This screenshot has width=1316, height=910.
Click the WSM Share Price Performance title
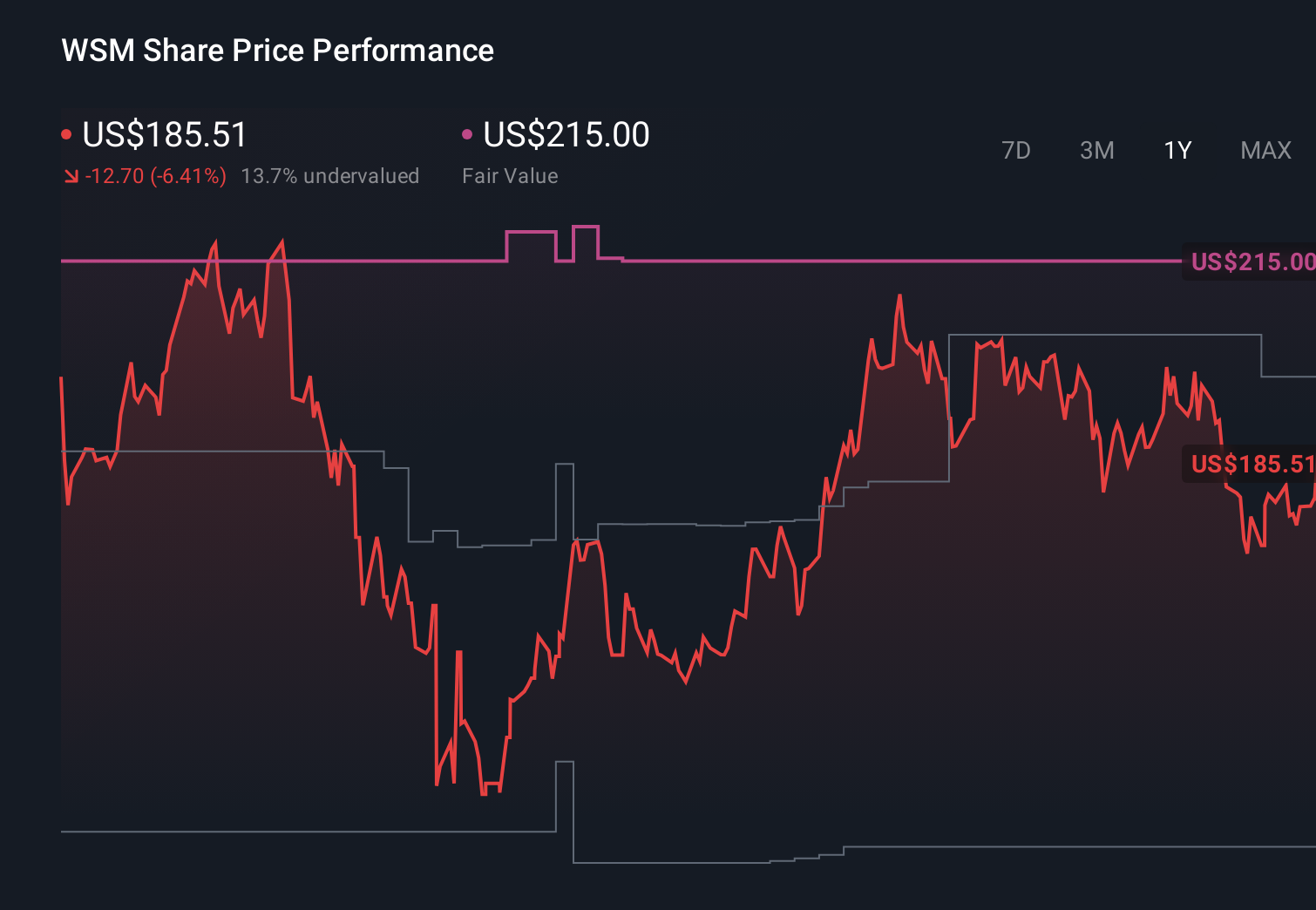pyautogui.click(x=276, y=50)
